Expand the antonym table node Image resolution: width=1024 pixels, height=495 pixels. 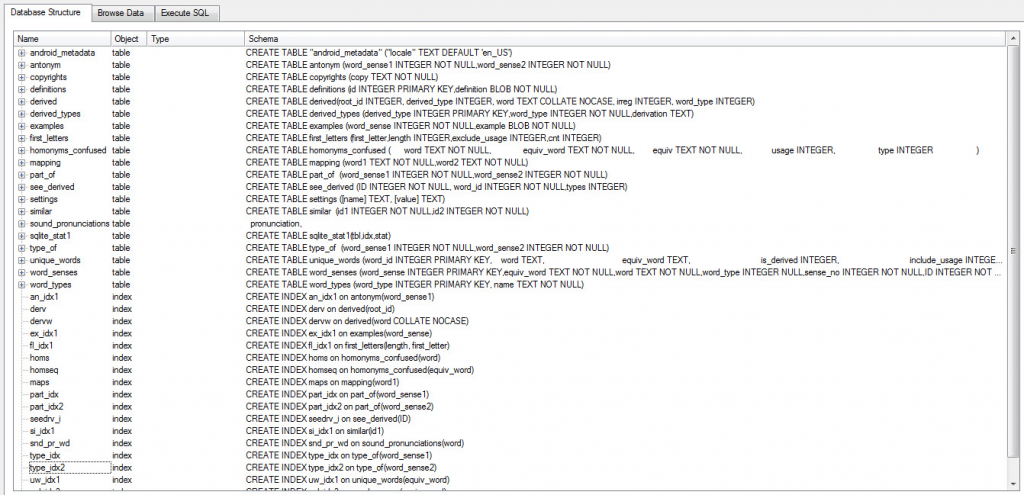pos(21,65)
